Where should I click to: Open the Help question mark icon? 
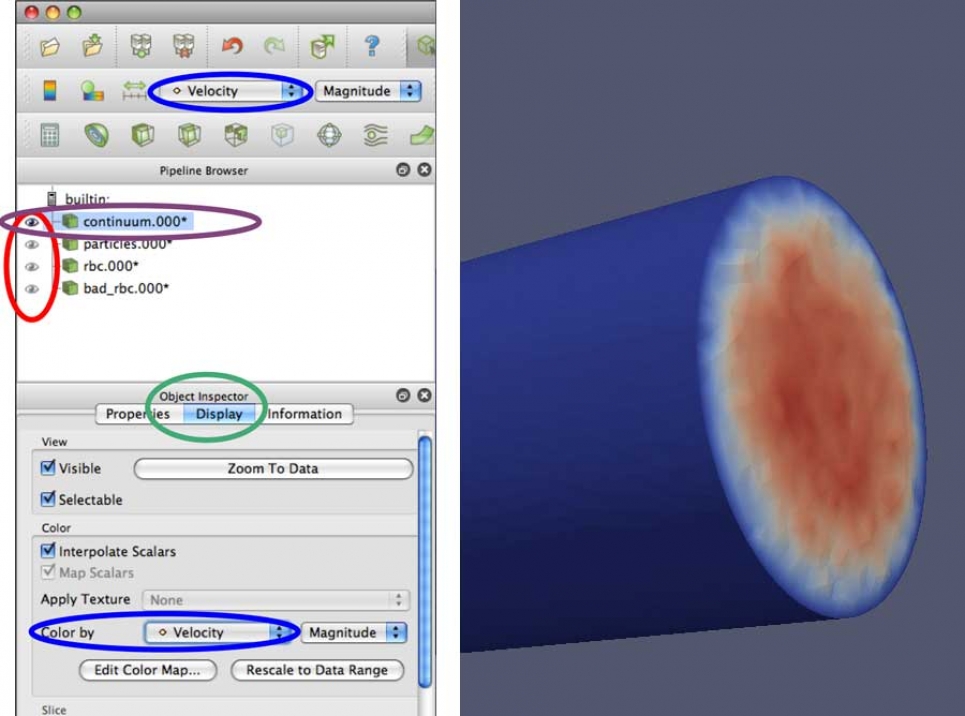tap(372, 46)
